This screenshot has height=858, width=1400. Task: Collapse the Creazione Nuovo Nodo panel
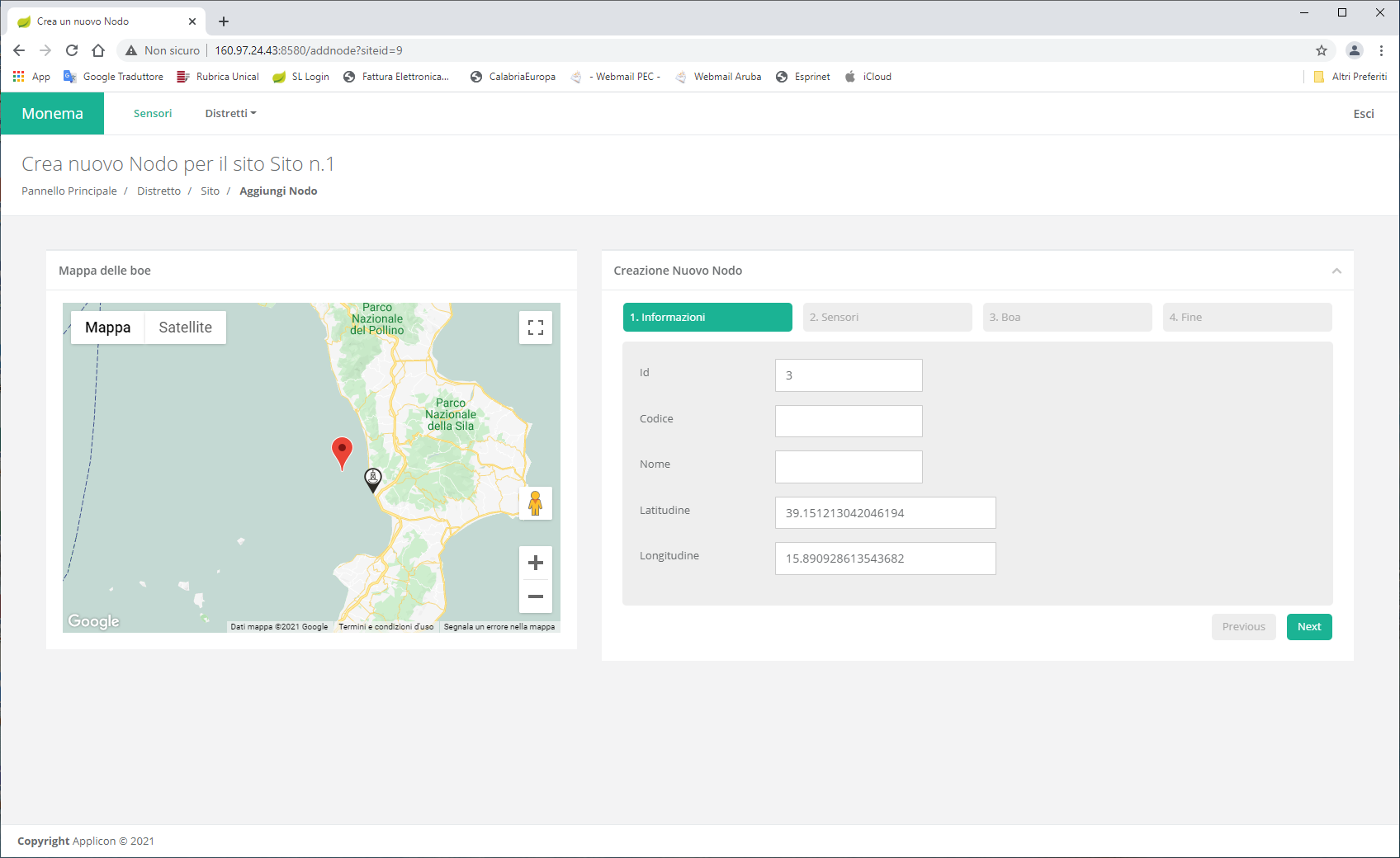coord(1336,271)
